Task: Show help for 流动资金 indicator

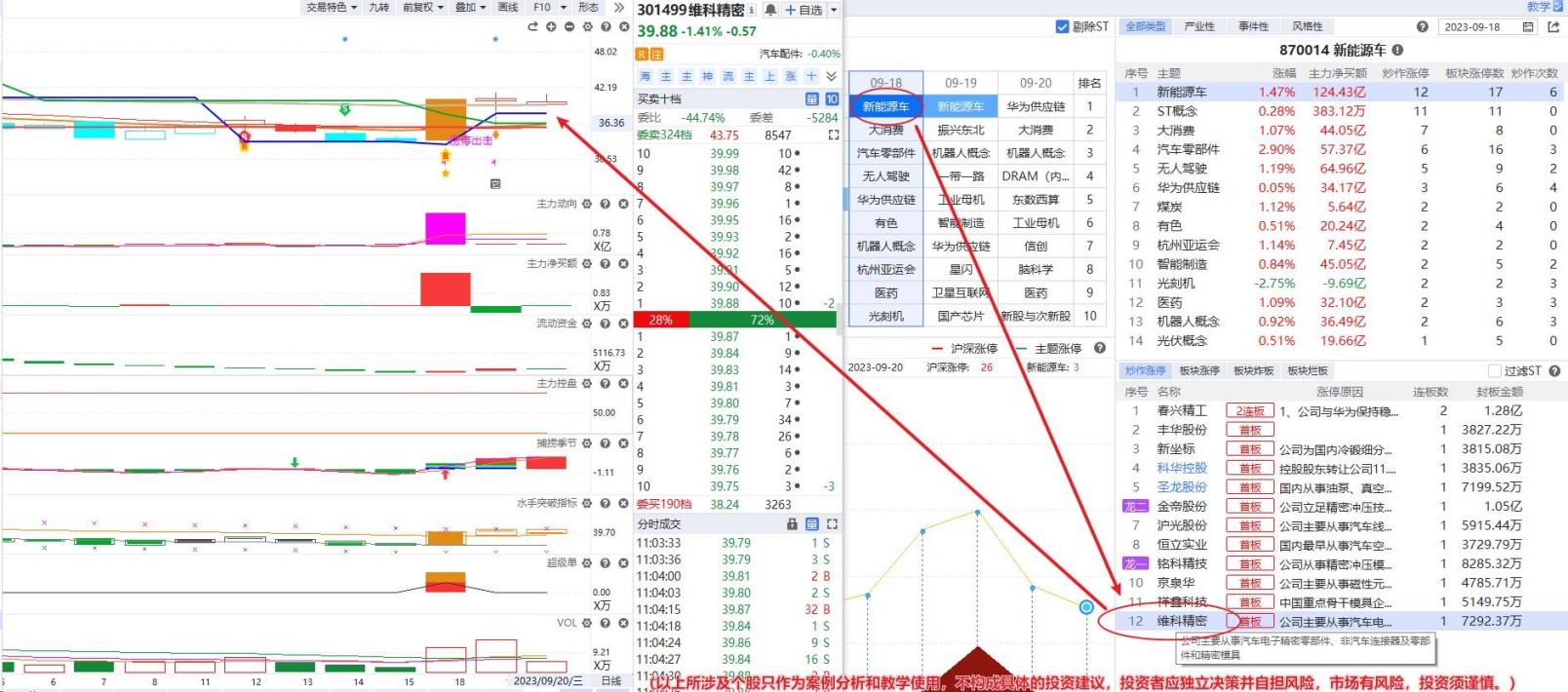Action: 606,324
